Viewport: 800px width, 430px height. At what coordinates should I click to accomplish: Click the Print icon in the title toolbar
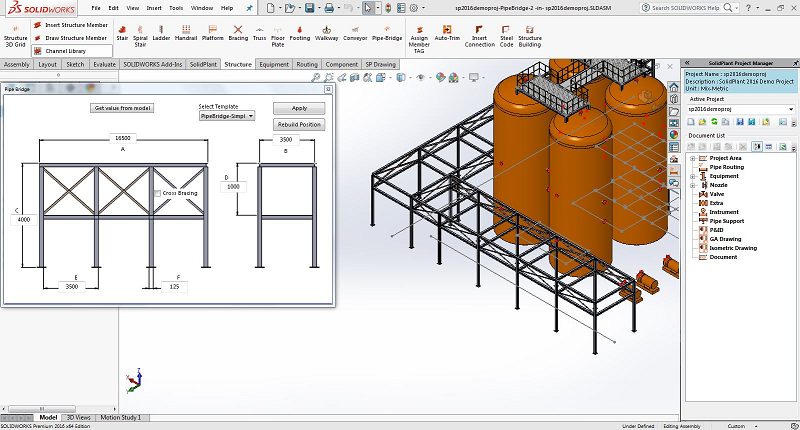329,8
